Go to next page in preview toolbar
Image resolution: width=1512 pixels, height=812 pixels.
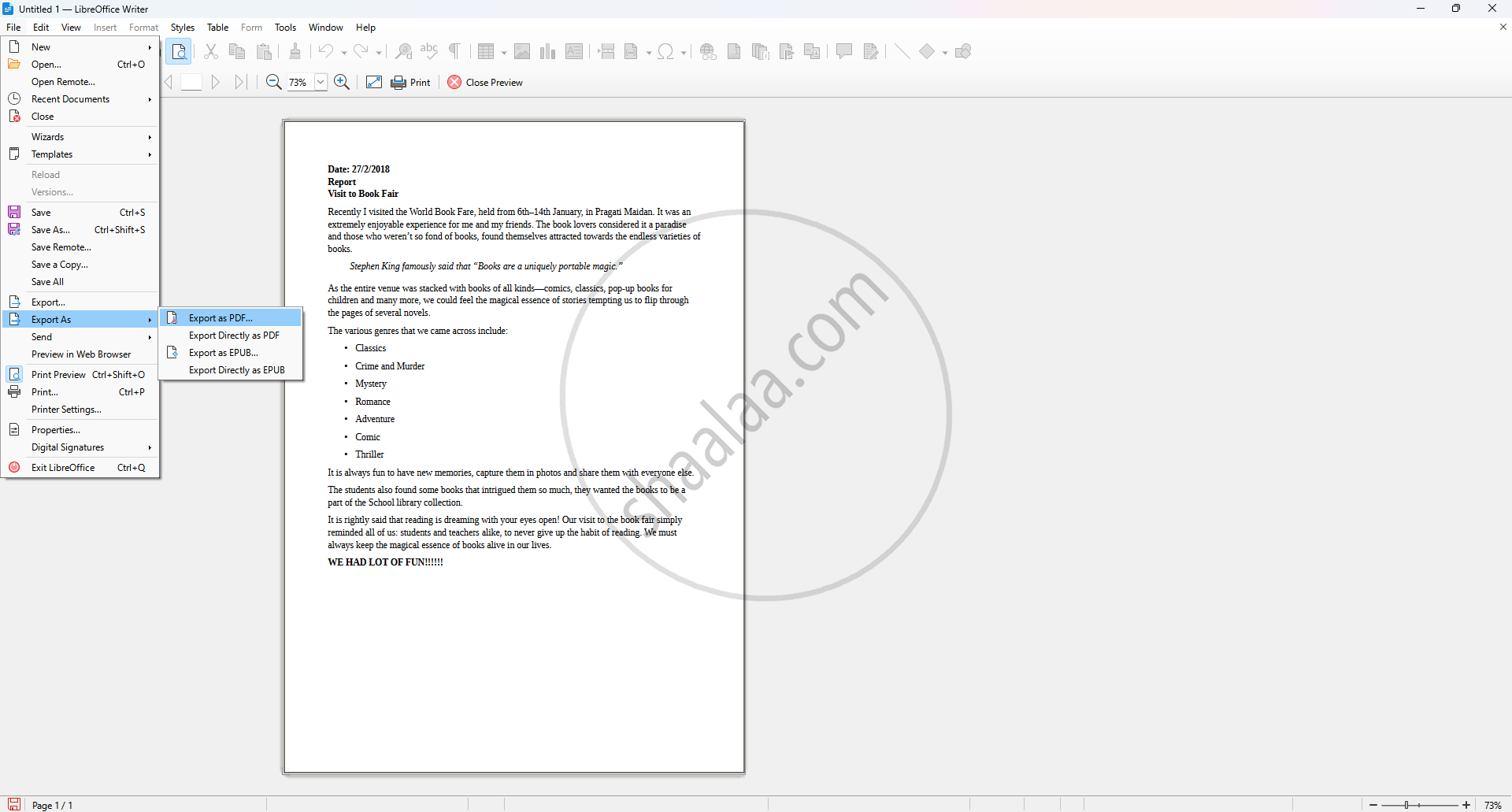216,82
